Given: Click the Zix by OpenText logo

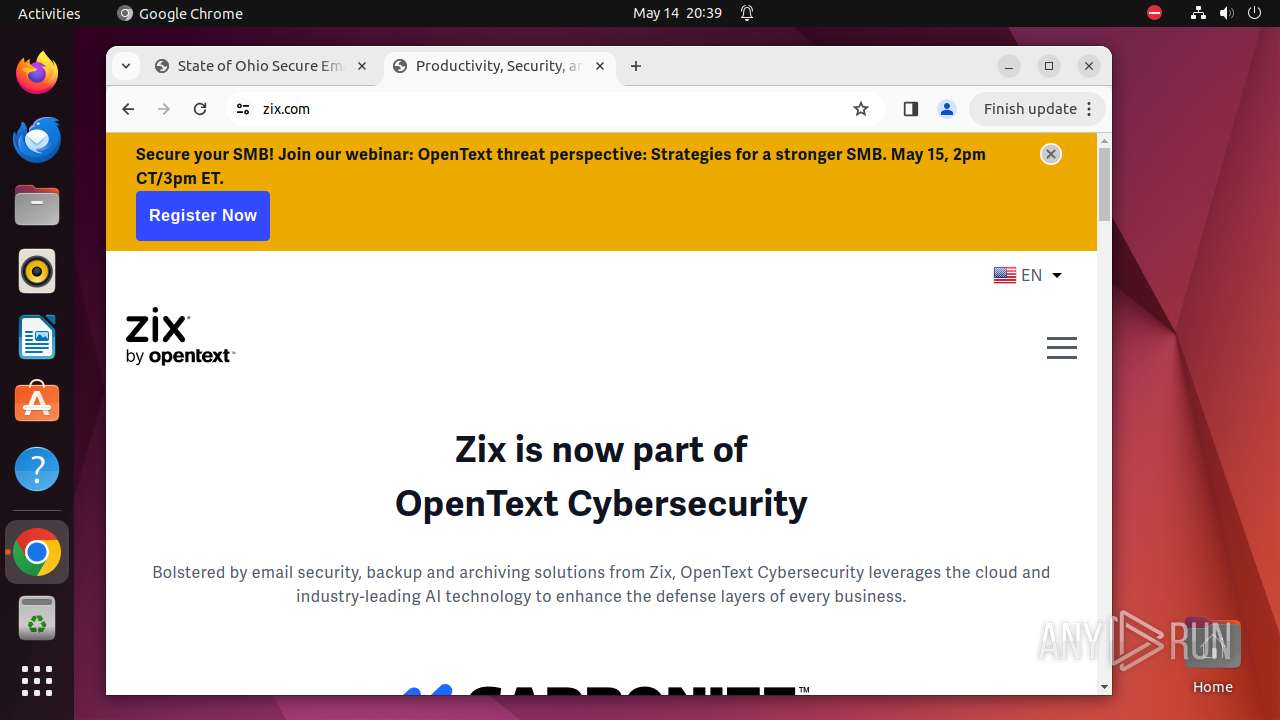Looking at the screenshot, I should click(x=180, y=337).
